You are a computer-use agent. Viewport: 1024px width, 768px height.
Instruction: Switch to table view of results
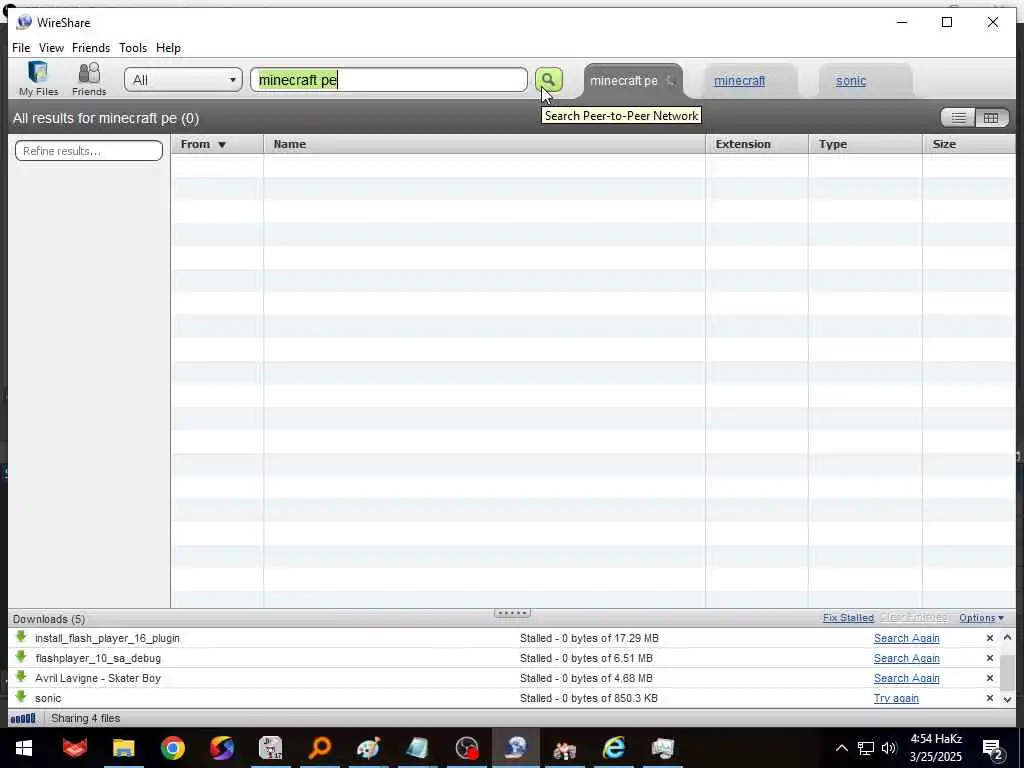click(x=991, y=118)
